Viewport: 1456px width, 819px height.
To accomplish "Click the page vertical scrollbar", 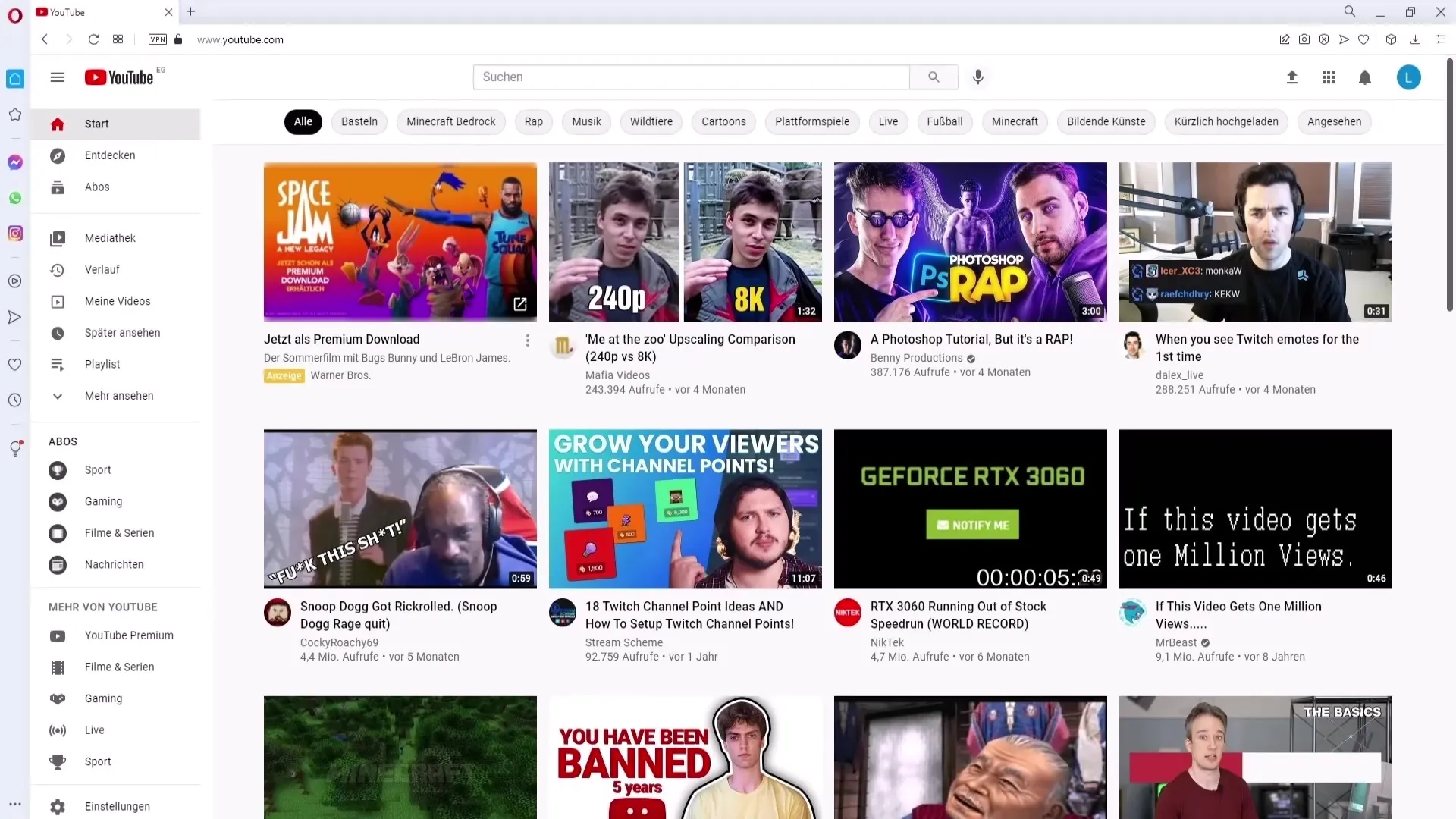I will click(x=1450, y=186).
